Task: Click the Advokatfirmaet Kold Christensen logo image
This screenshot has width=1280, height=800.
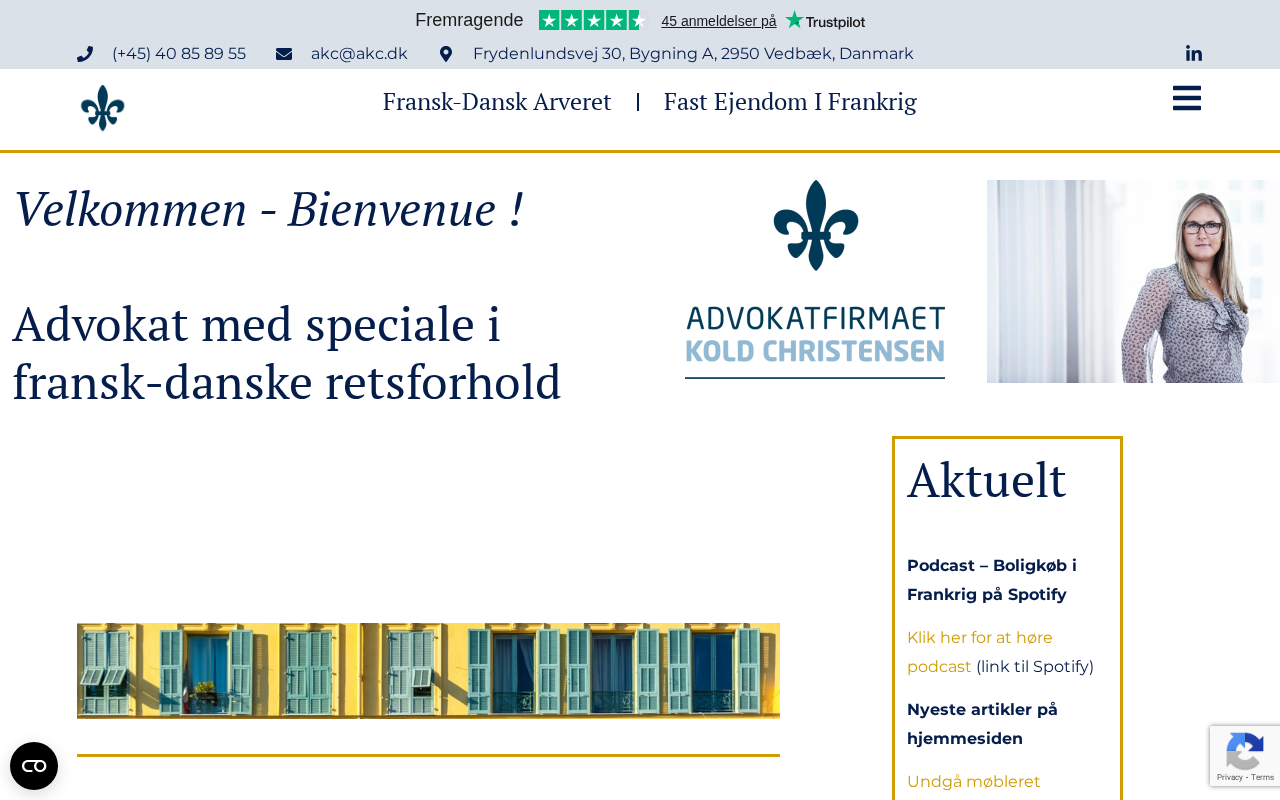Action: pos(815,280)
